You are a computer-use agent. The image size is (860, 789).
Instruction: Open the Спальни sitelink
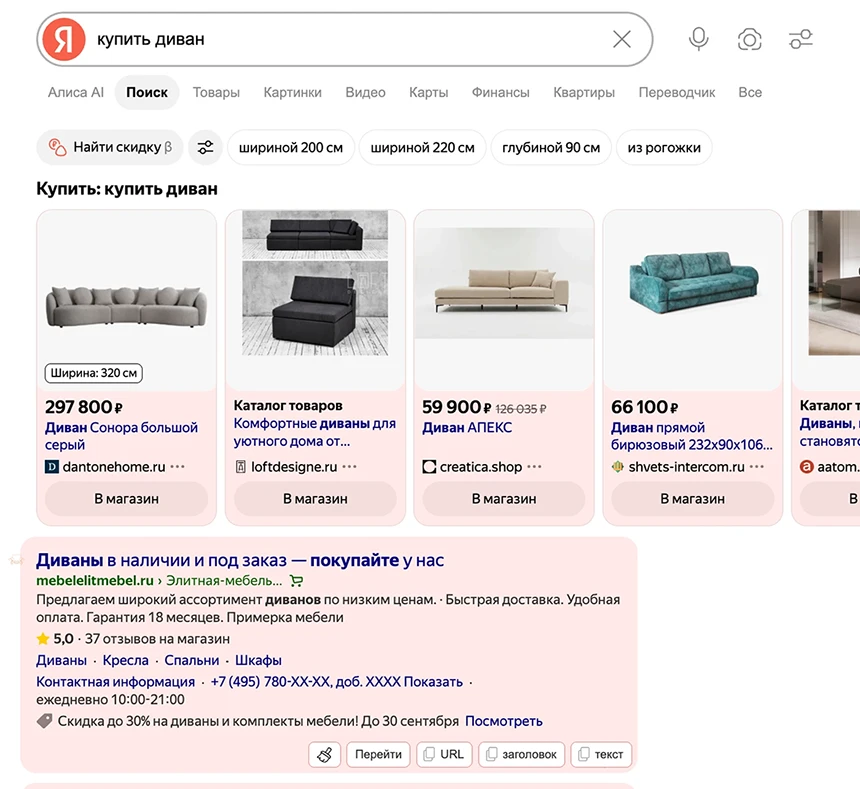click(191, 660)
